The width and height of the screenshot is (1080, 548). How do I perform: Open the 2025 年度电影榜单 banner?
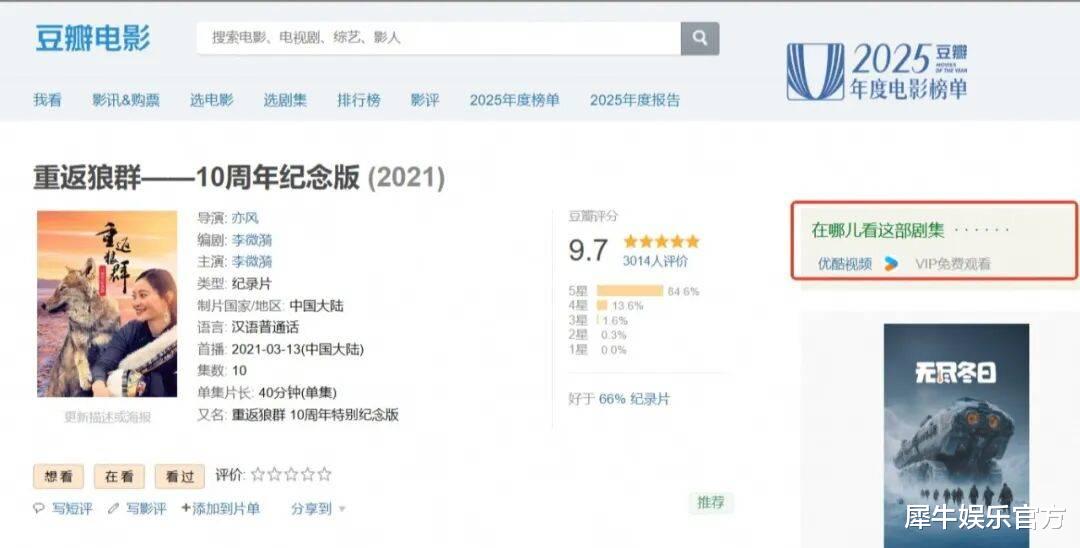click(x=877, y=72)
